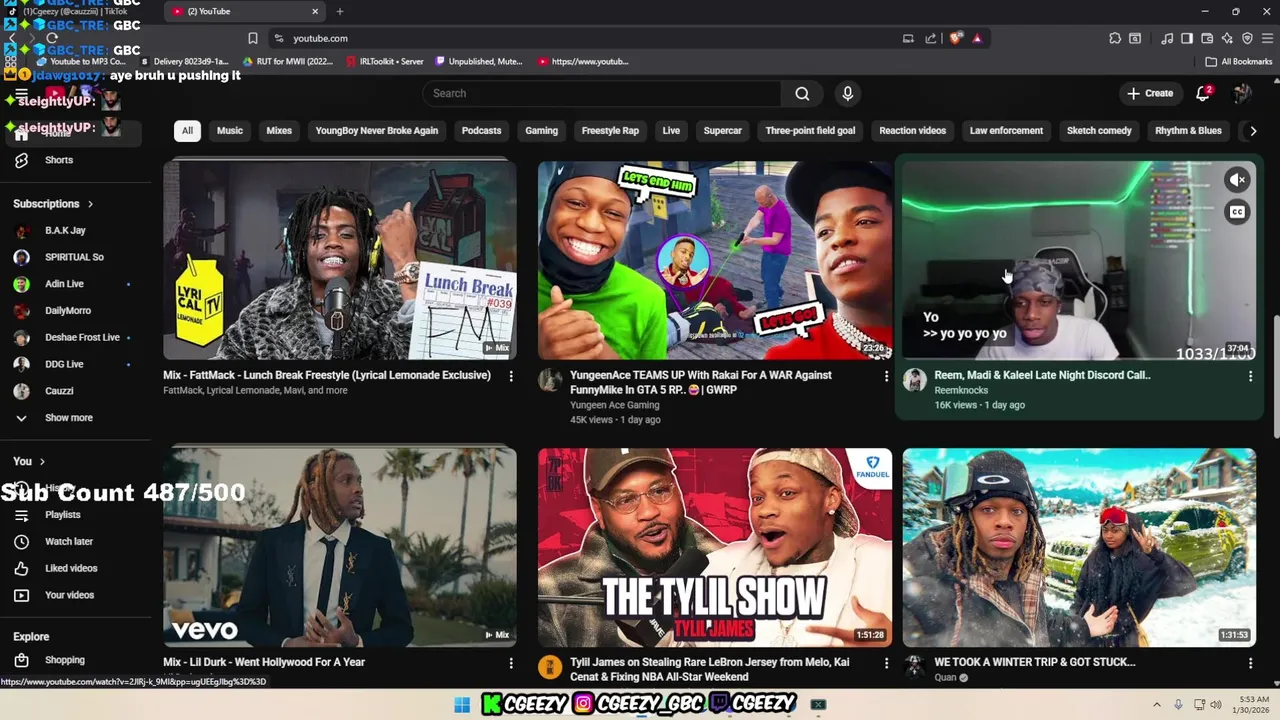The width and height of the screenshot is (1280, 720).
Task: Open Your videos in the sidebar
Action: (69, 595)
